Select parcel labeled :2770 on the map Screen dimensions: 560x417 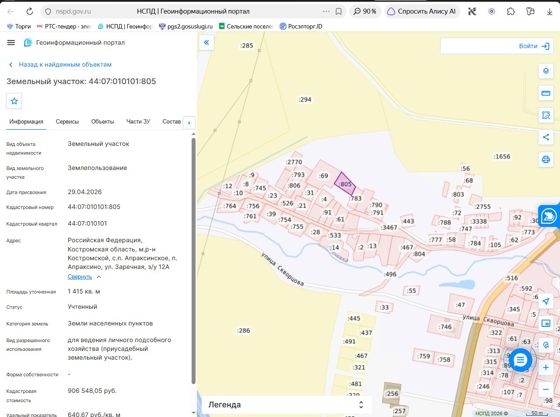[x=294, y=162]
